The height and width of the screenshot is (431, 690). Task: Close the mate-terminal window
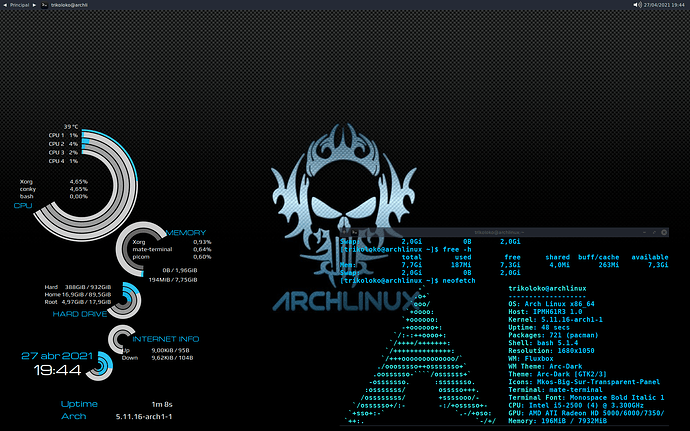coord(664,232)
